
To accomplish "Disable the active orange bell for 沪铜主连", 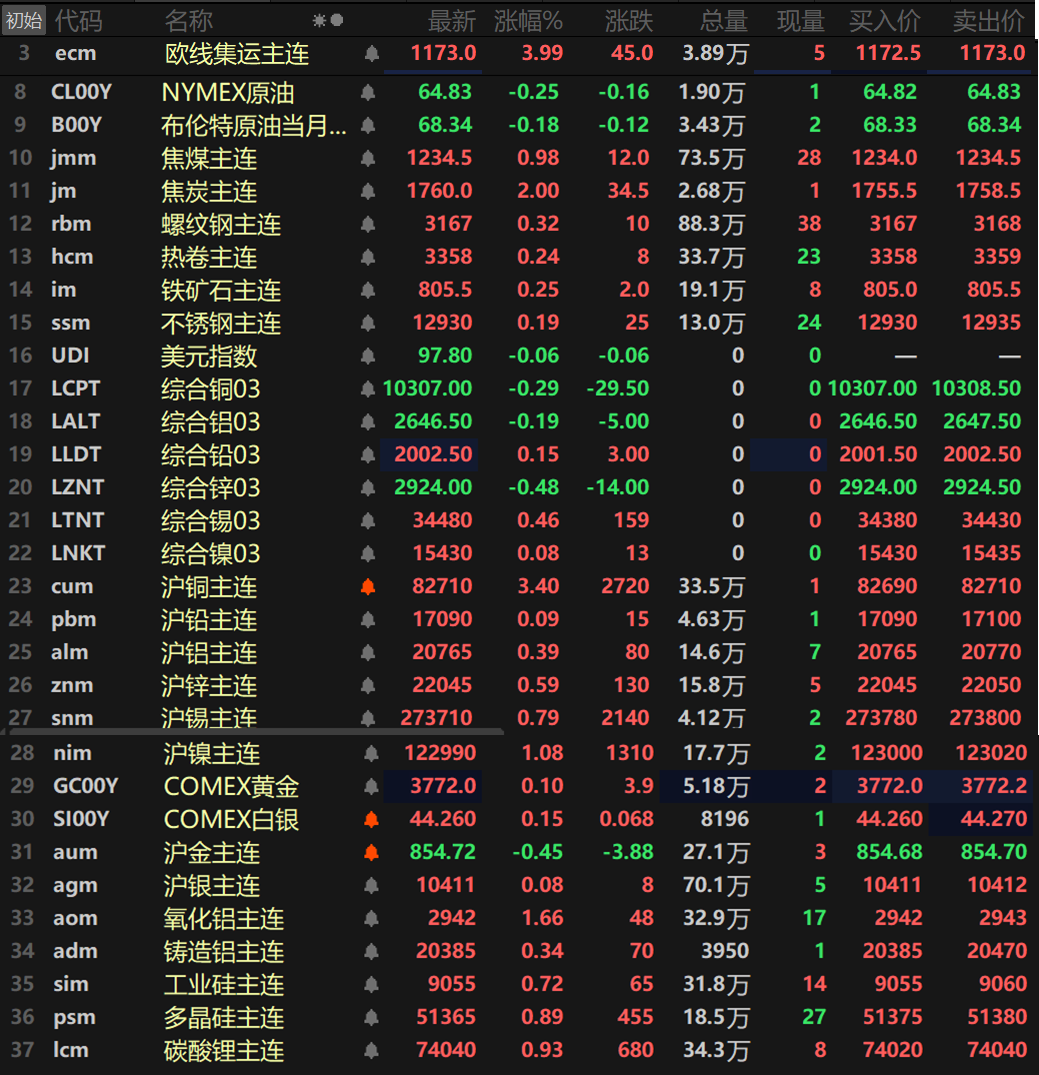I will [368, 587].
